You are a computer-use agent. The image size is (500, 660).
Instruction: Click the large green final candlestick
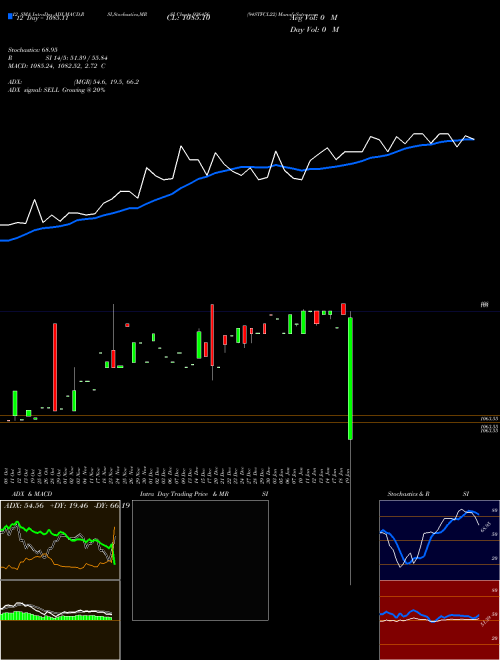coord(350,378)
